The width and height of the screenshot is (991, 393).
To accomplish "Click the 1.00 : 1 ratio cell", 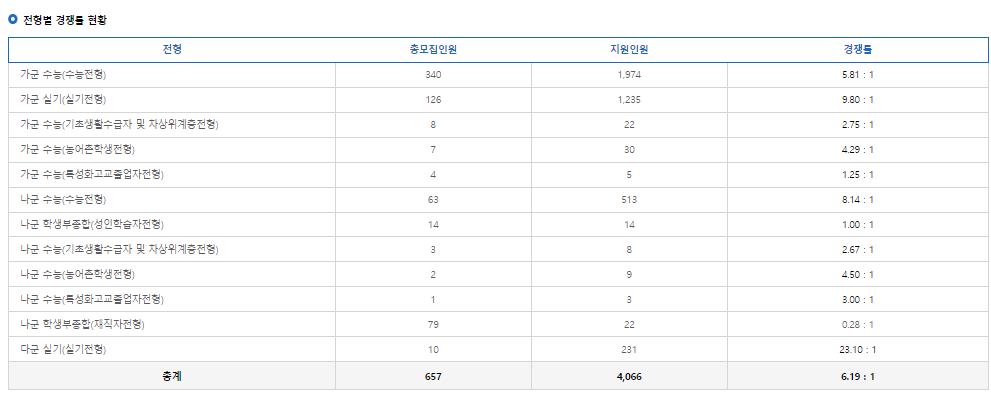I will coord(858,225).
